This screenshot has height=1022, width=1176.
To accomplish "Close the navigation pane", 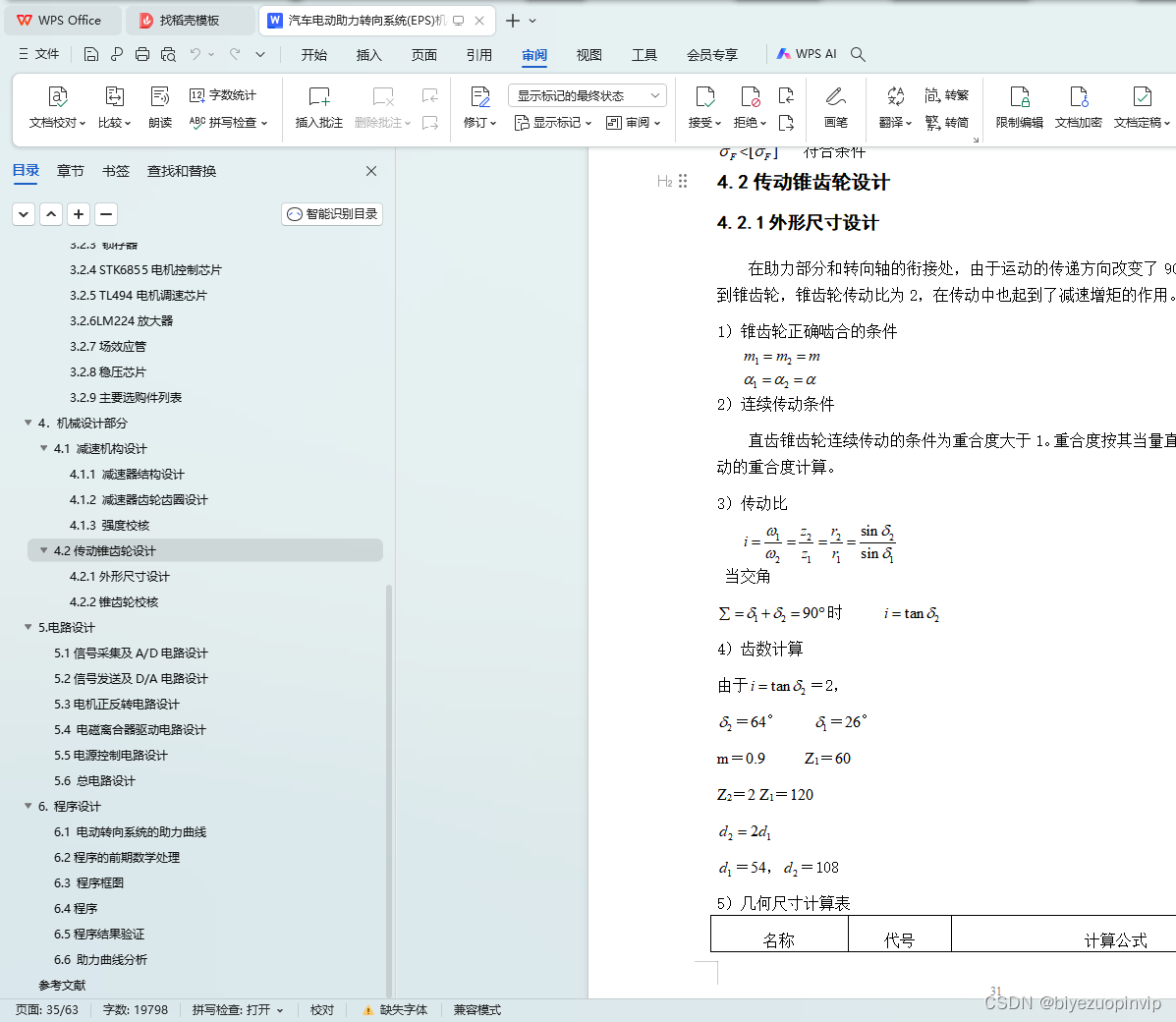I will pyautogui.click(x=371, y=171).
